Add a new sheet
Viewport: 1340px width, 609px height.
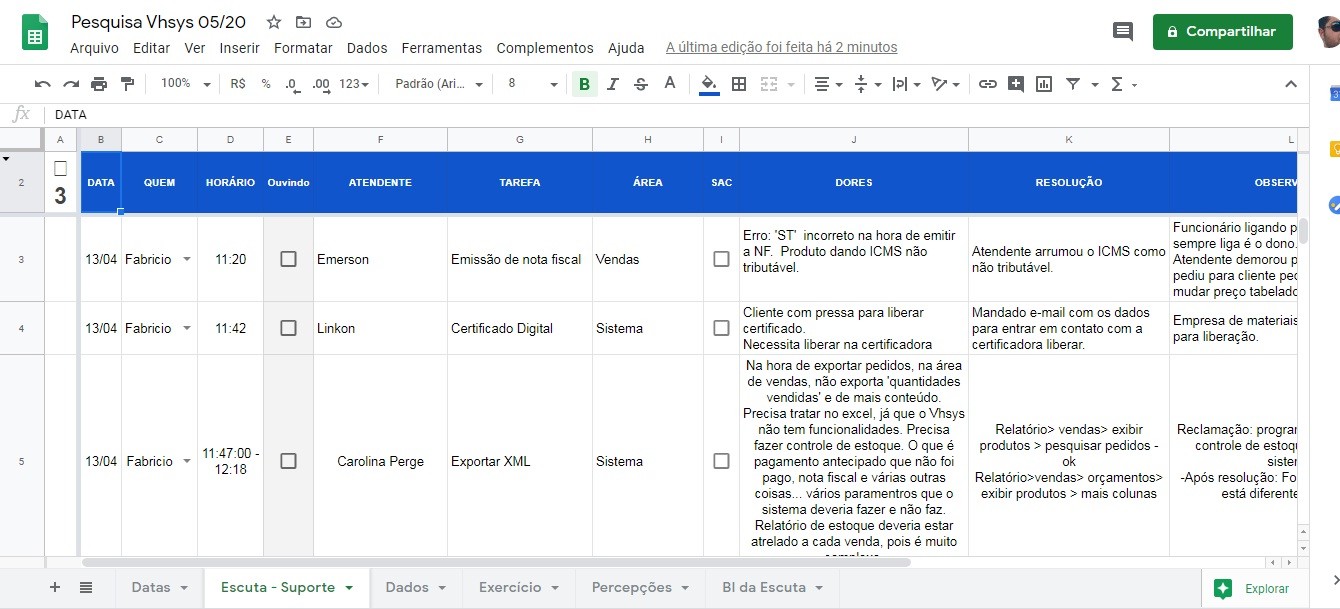(55, 588)
